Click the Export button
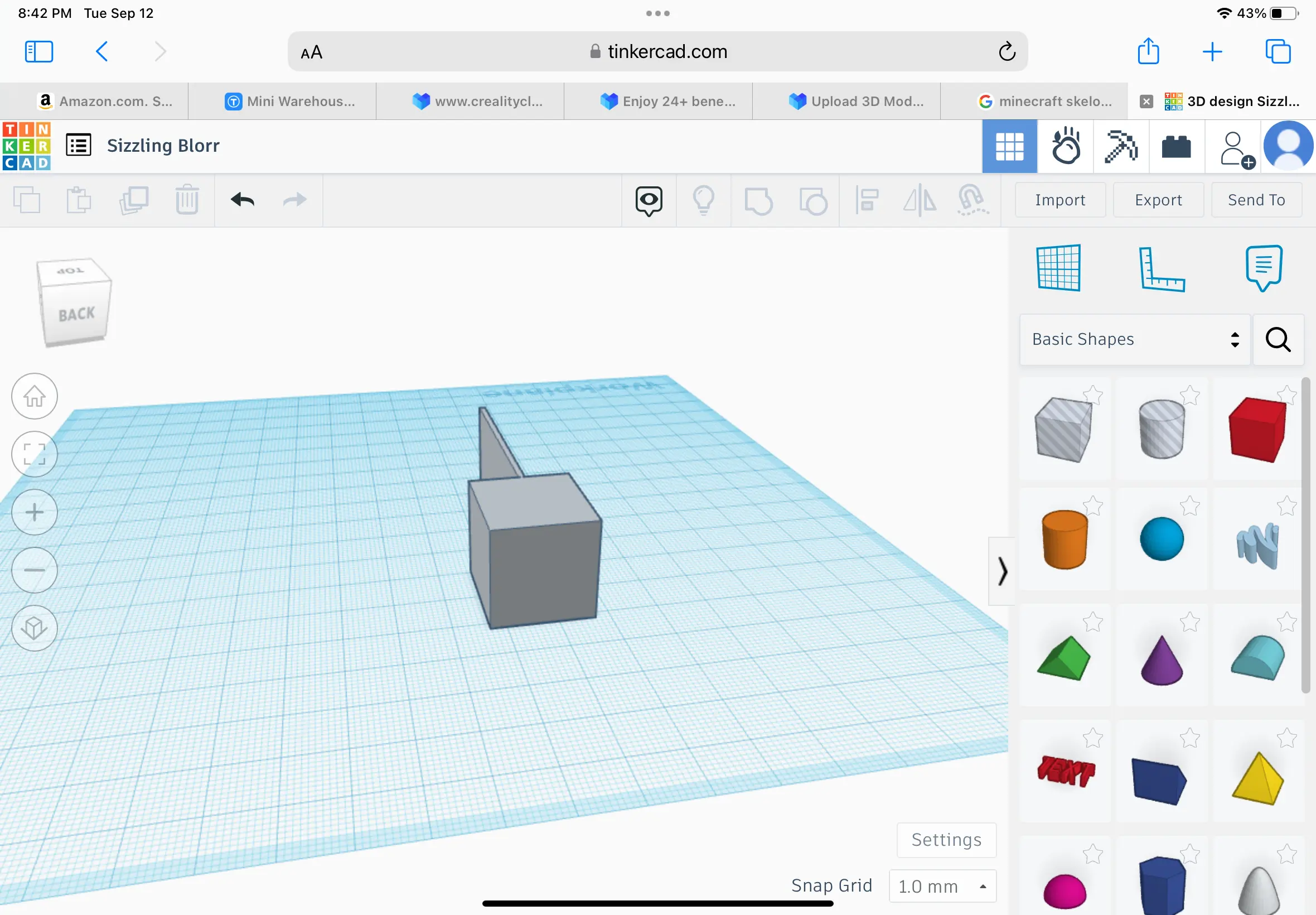Screen dimensions: 1316x915 tap(1158, 200)
